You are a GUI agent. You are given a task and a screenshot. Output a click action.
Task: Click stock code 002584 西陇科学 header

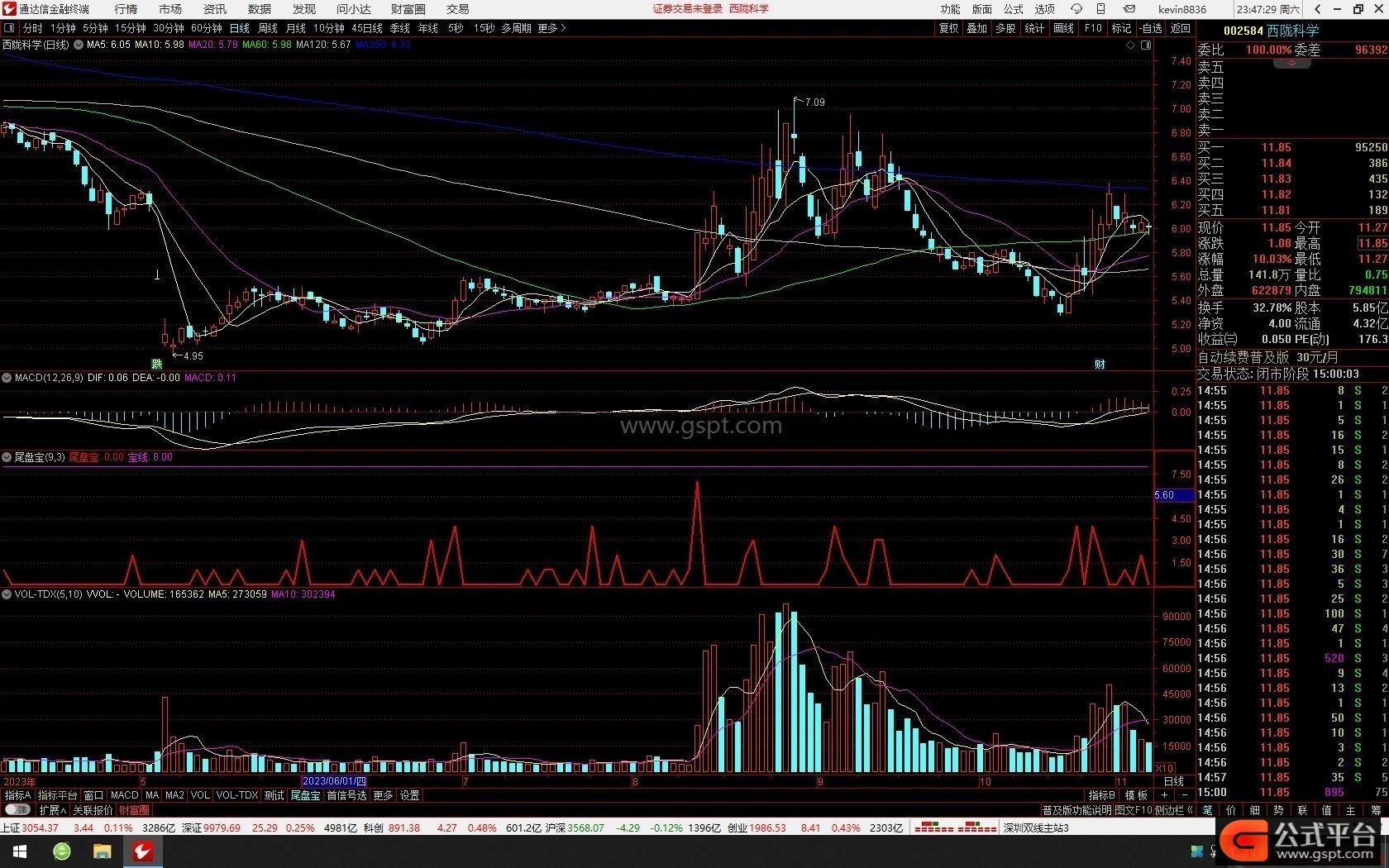click(x=1272, y=31)
